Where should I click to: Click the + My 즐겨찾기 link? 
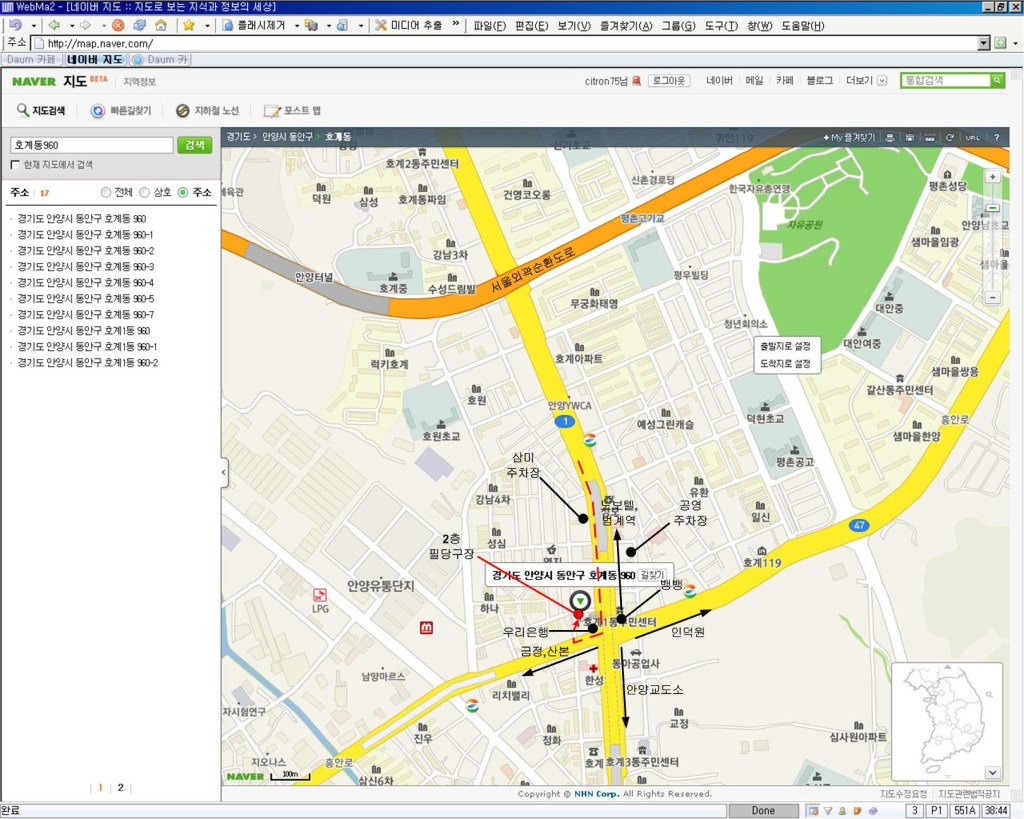pos(849,137)
